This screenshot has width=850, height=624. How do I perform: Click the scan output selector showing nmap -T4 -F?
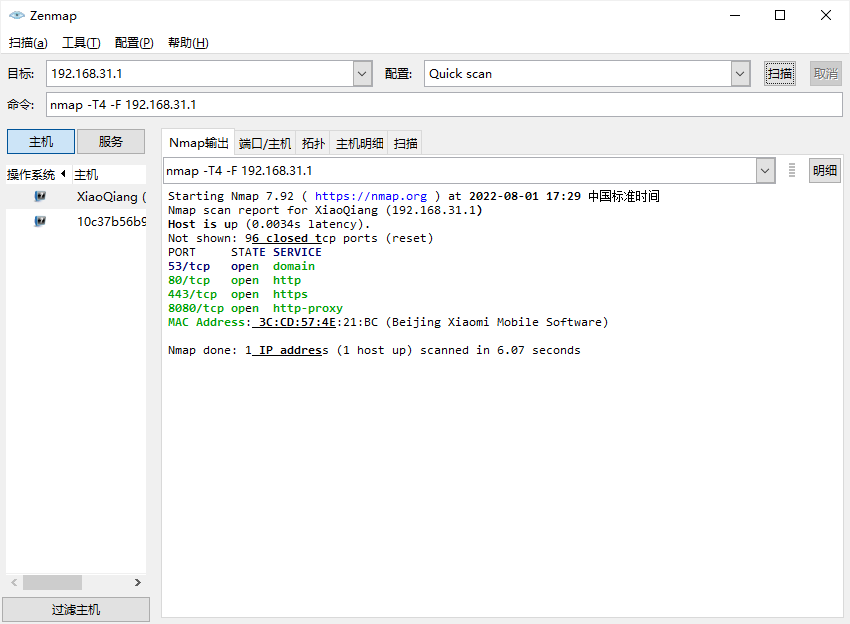click(x=460, y=171)
